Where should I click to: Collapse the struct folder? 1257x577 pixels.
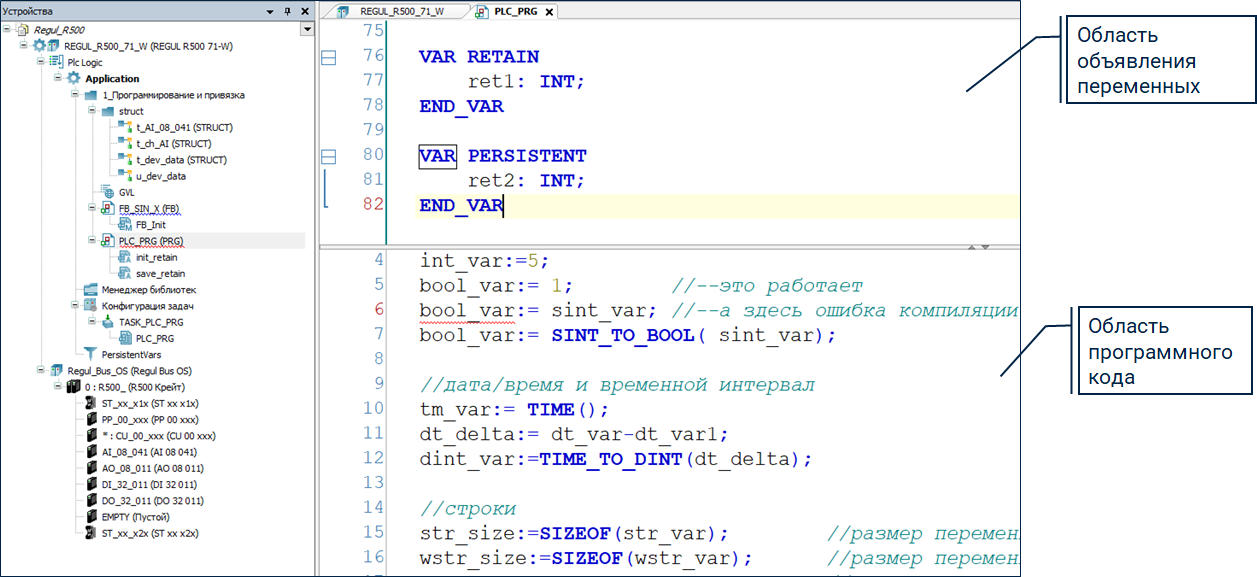point(91,111)
